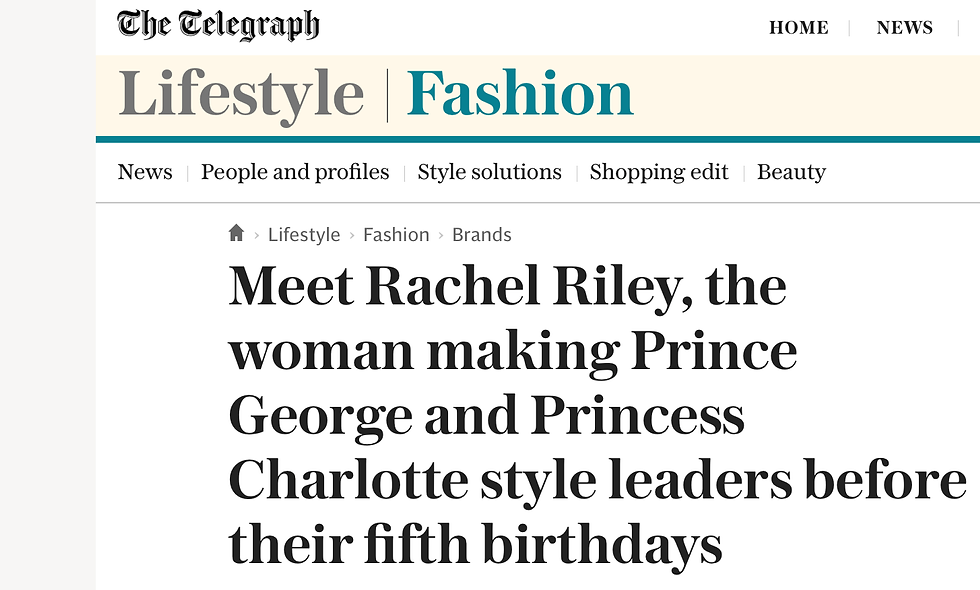Viewport: 980px width, 590px height.
Task: Click the divider line between Lifestyle and Fashion
Action: click(387, 97)
